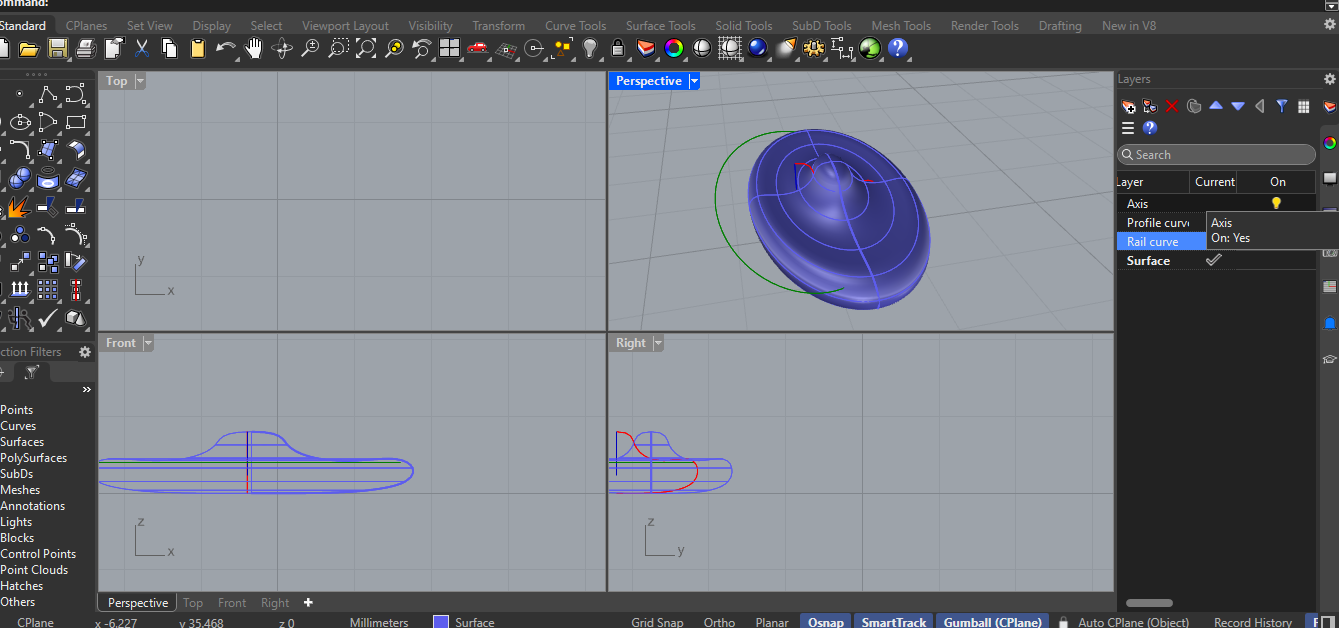Toggle Grid Snap in the status bar
This screenshot has height=628, width=1339.
point(657,622)
